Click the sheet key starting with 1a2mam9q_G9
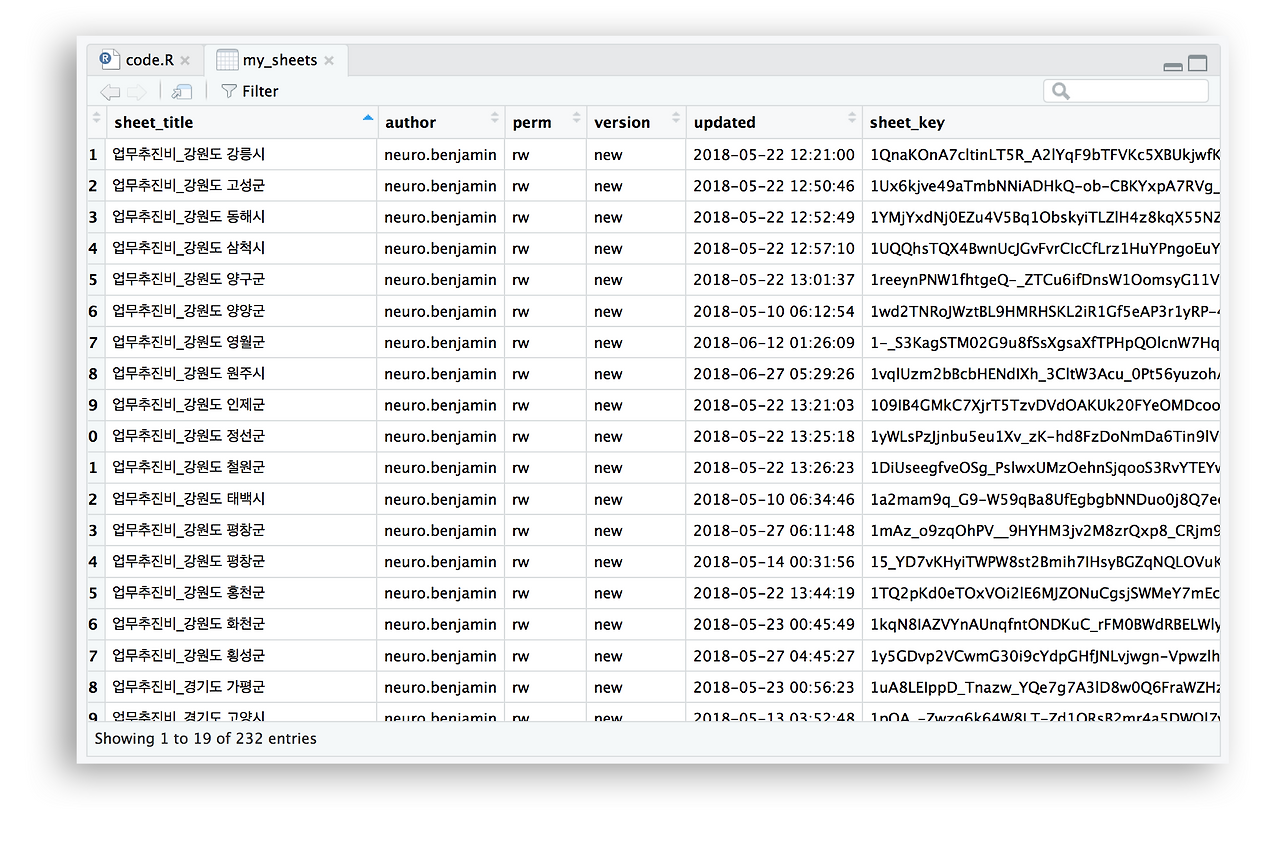 point(1045,499)
